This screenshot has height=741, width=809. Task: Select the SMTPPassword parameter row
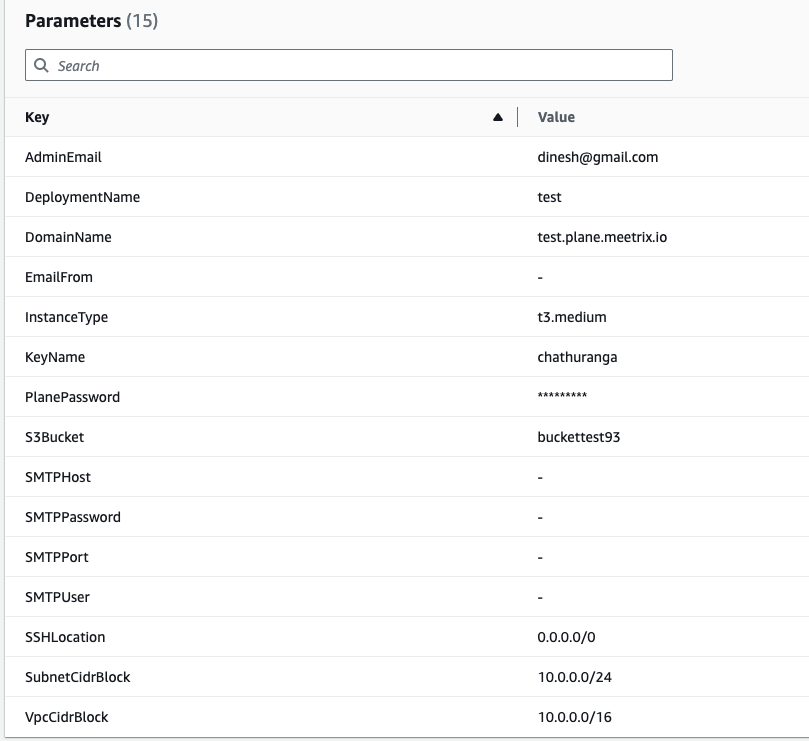coord(73,517)
